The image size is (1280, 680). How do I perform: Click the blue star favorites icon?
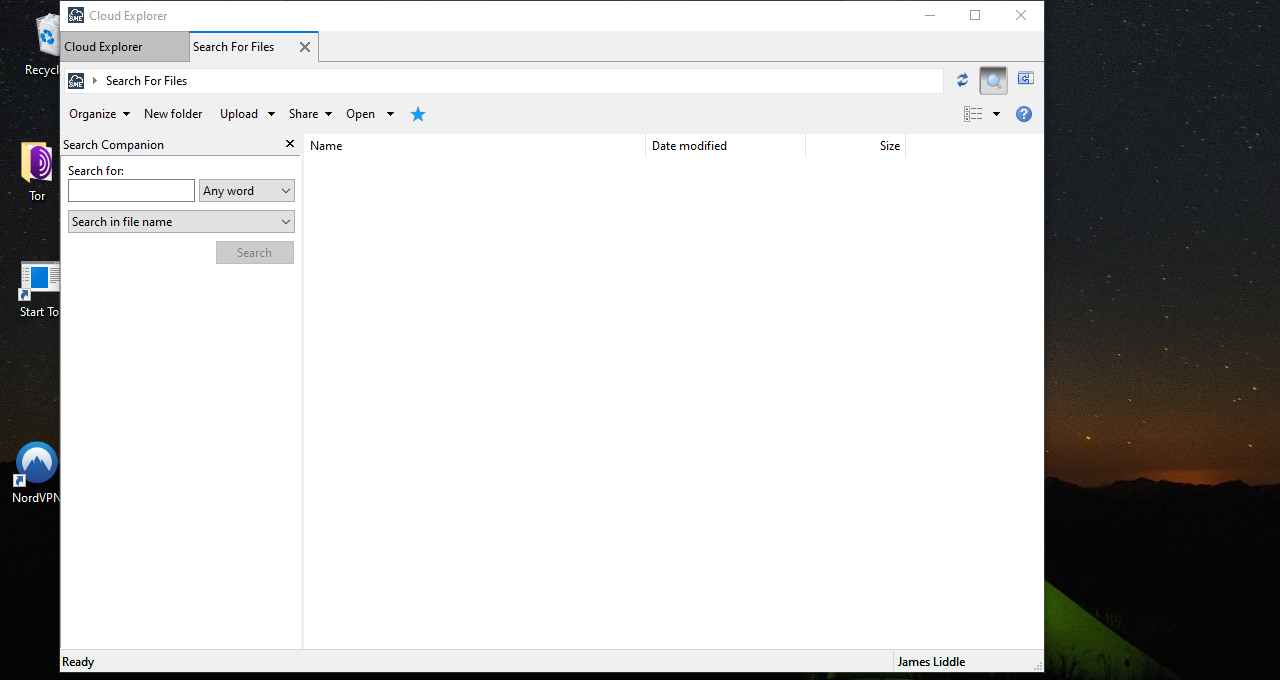click(x=417, y=113)
